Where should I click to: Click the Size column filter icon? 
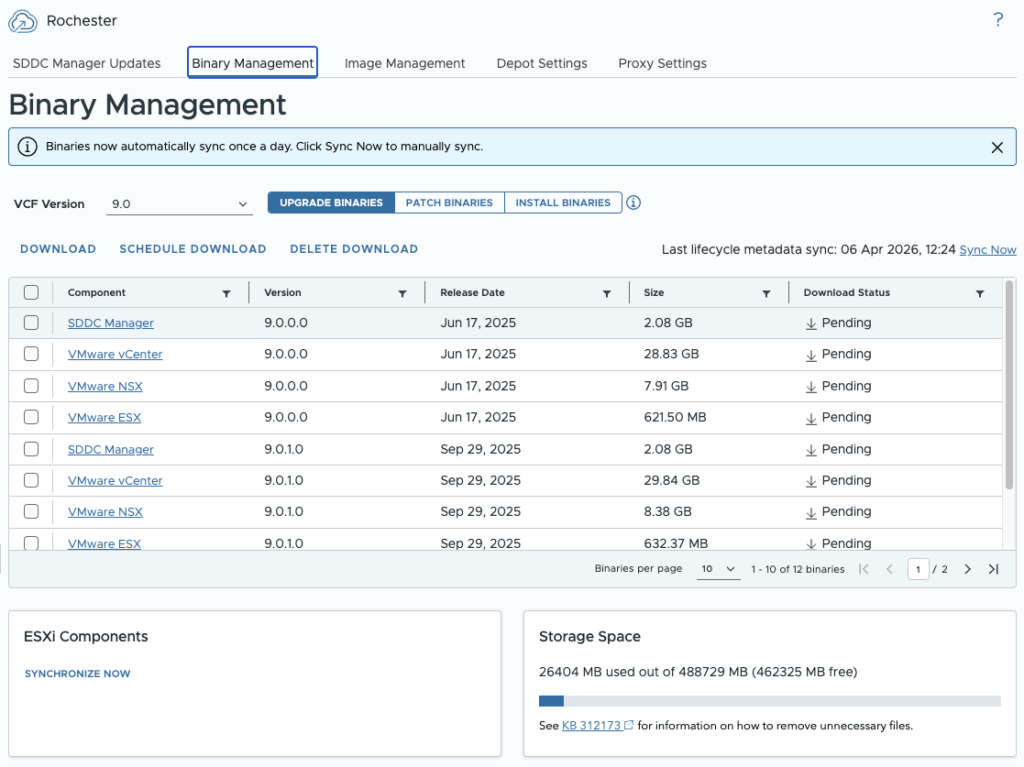766,294
